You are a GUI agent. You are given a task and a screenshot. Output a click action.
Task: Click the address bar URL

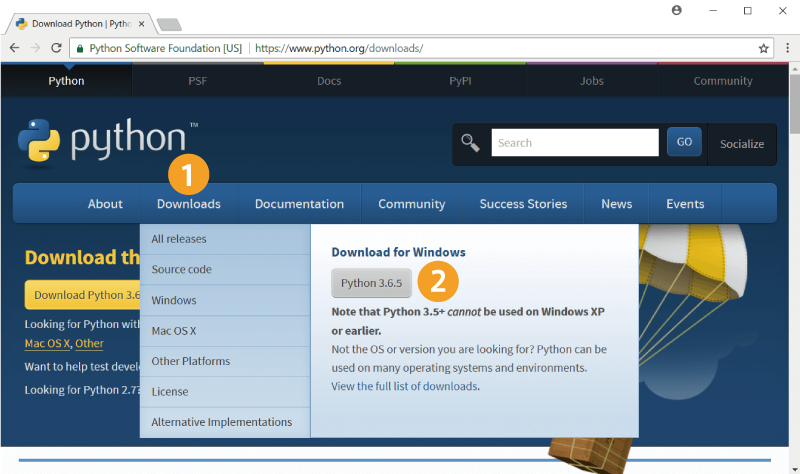pyautogui.click(x=339, y=48)
